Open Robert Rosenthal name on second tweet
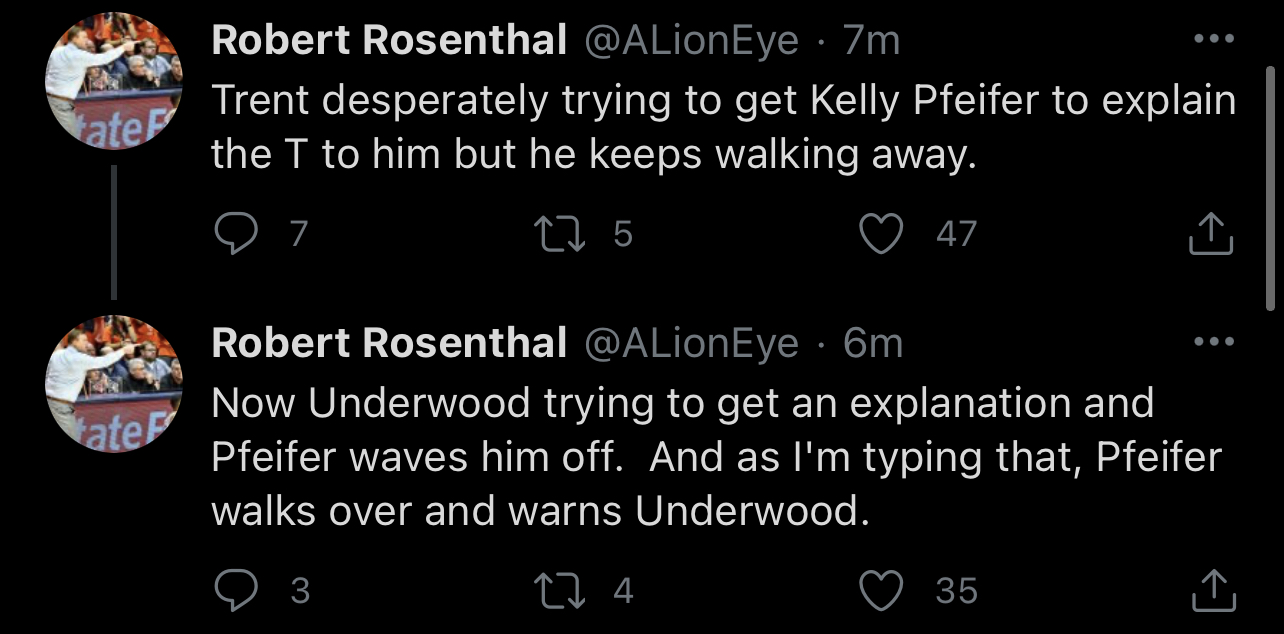 pyautogui.click(x=389, y=343)
